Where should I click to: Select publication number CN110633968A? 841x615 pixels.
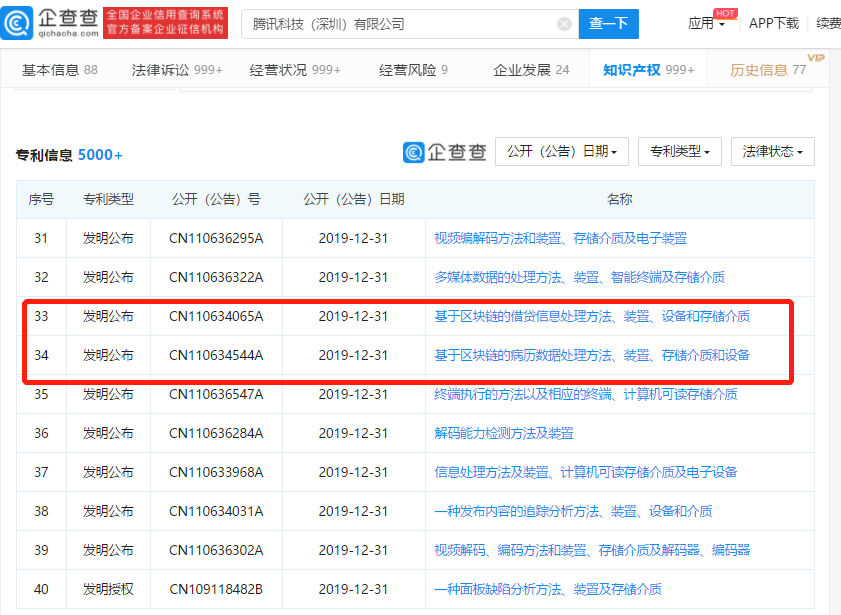(216, 472)
